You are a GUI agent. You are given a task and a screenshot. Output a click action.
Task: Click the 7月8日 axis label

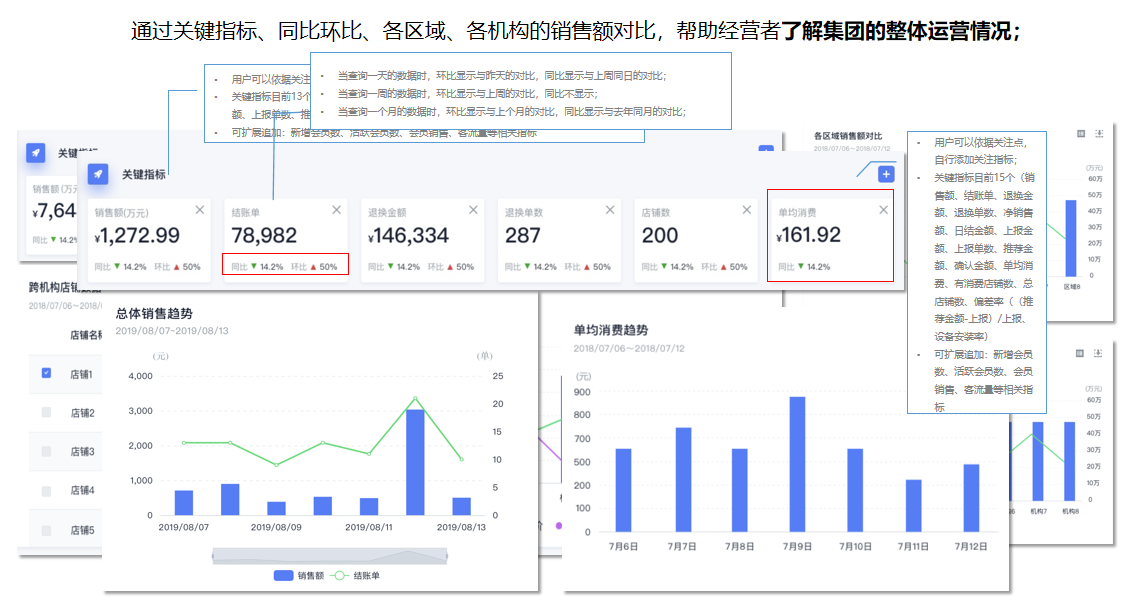coord(739,547)
